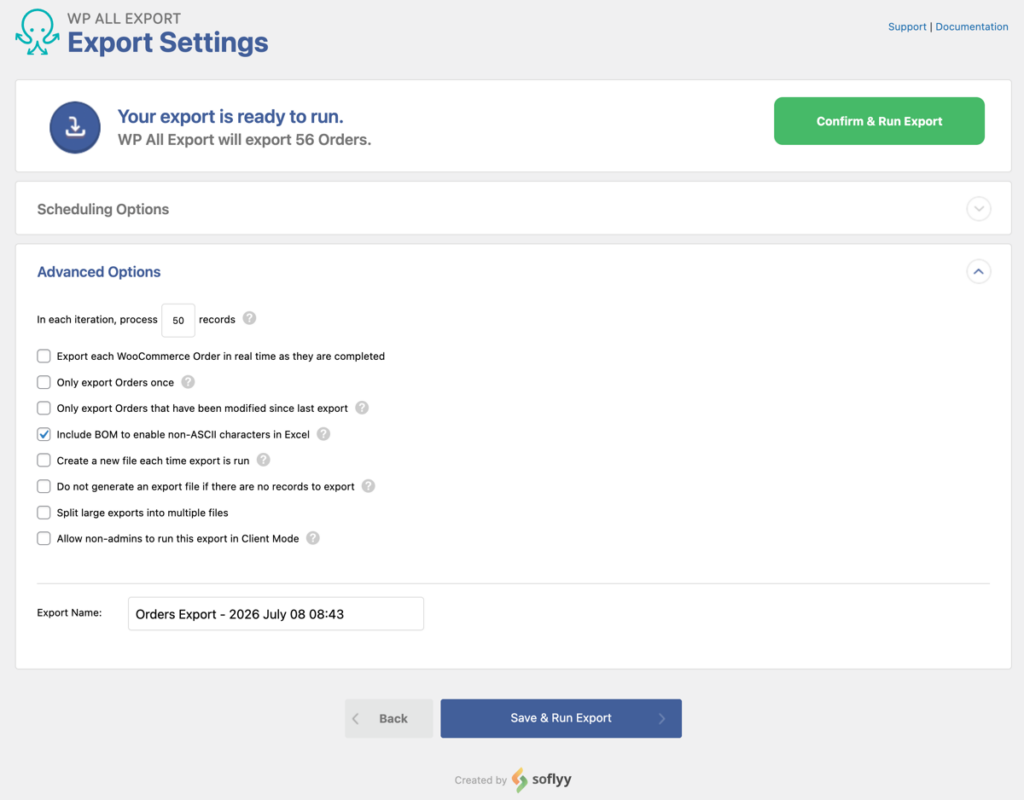Click the Soflyy logo in footer
The height and width of the screenshot is (800, 1024).
click(x=541, y=779)
